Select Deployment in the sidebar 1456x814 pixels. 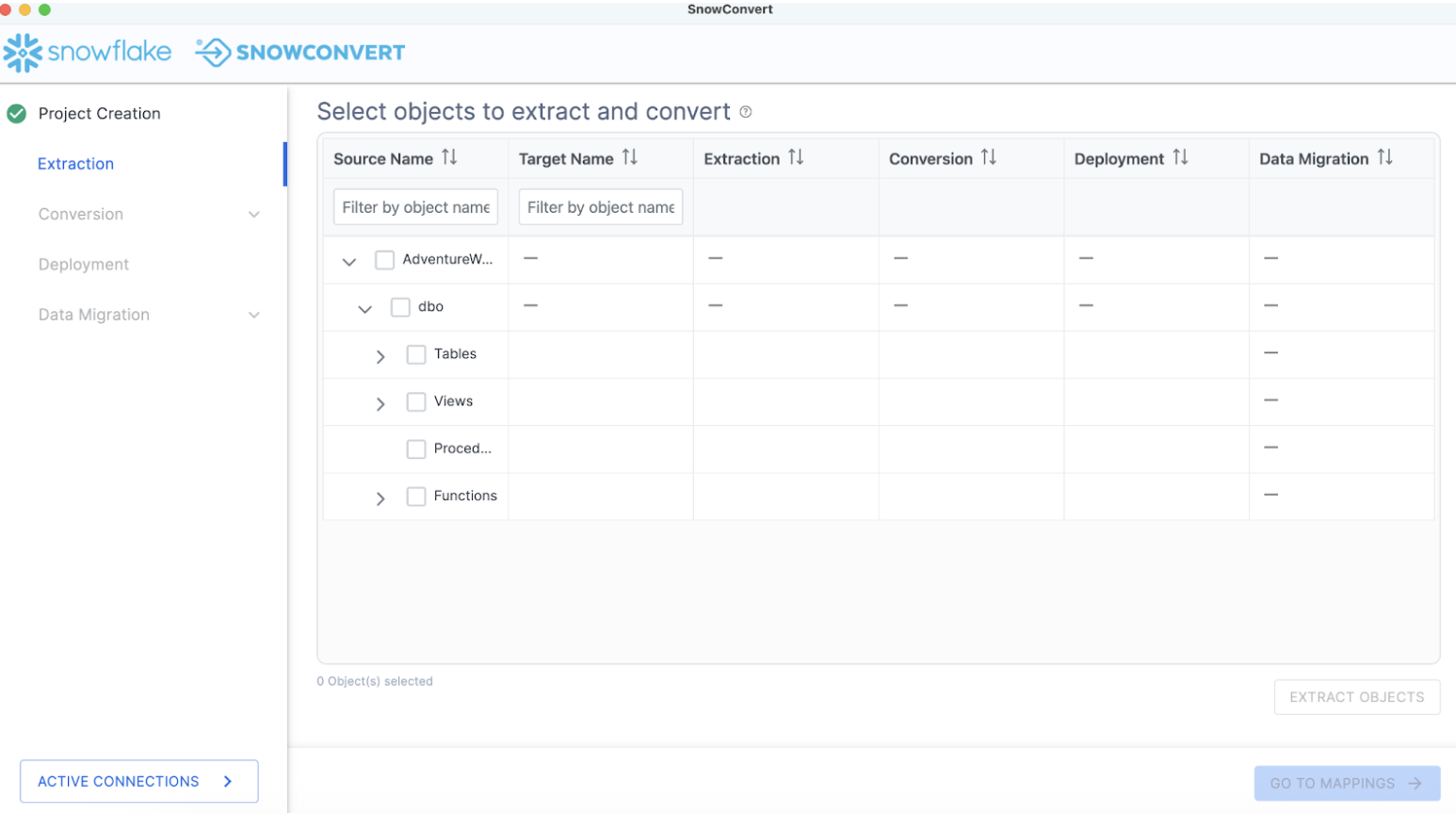click(x=84, y=265)
